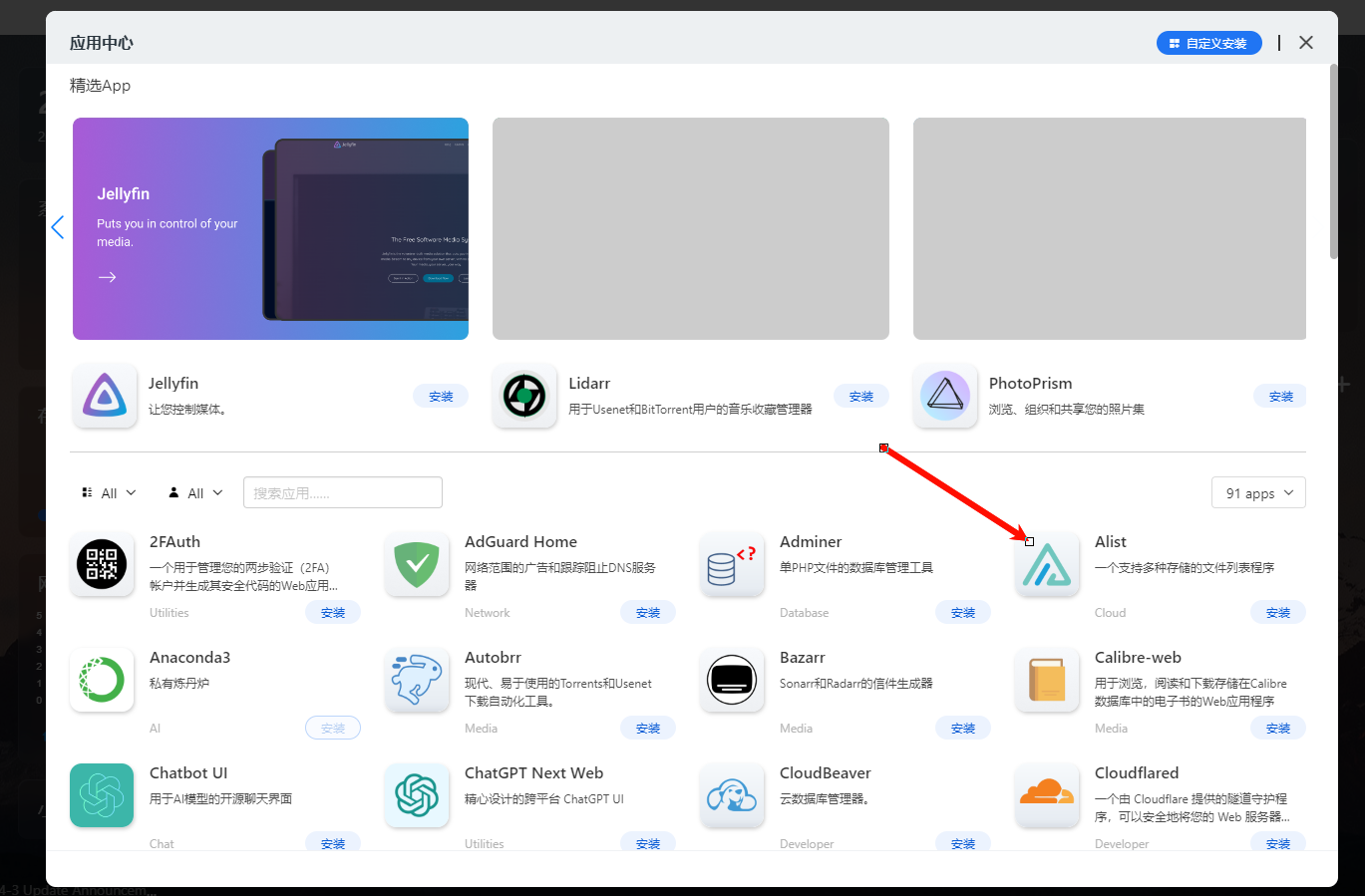Click the Autobrr rabbit icon
The image size is (1365, 896).
pyautogui.click(x=417, y=680)
